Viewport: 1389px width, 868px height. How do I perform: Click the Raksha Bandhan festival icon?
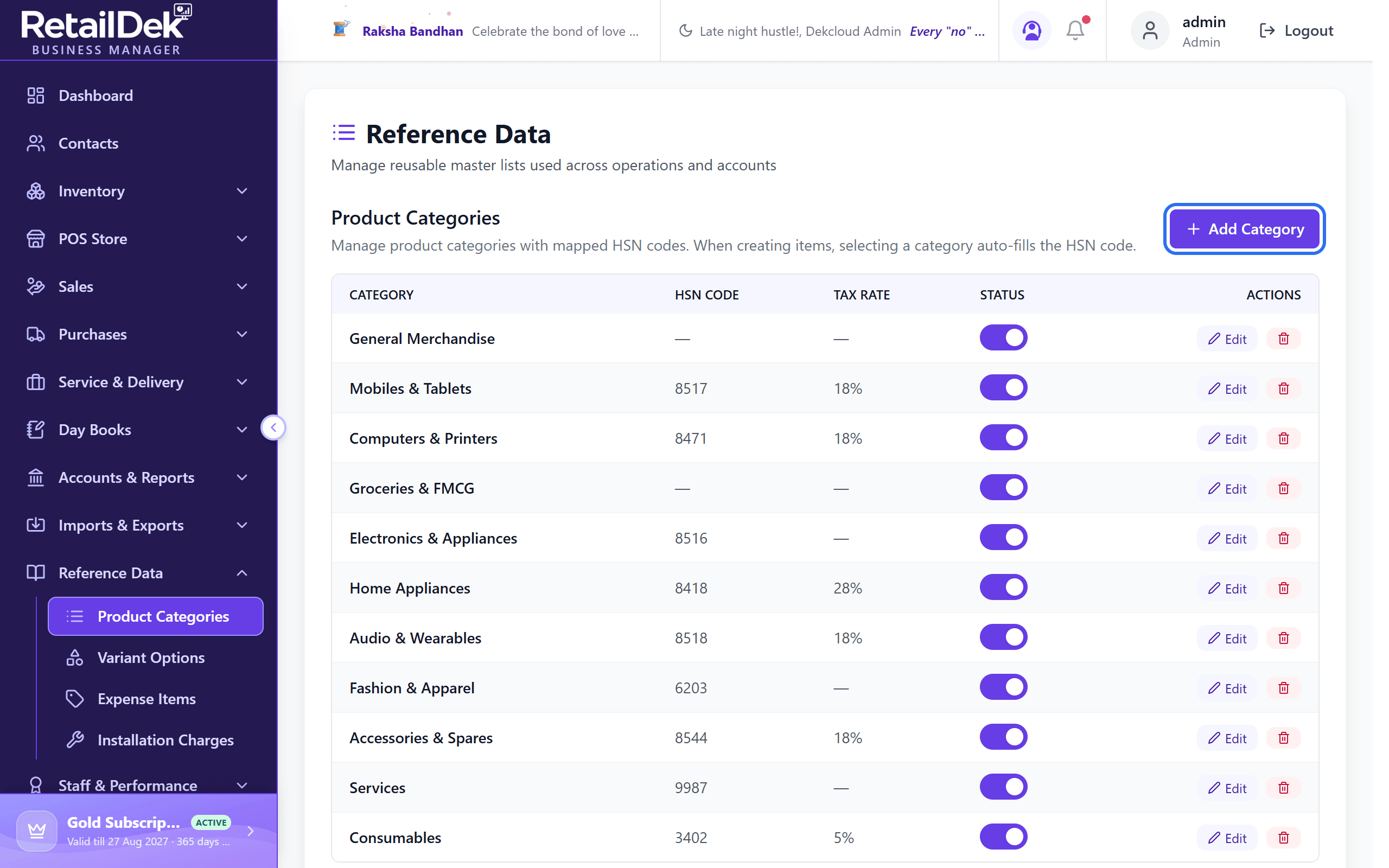point(340,29)
